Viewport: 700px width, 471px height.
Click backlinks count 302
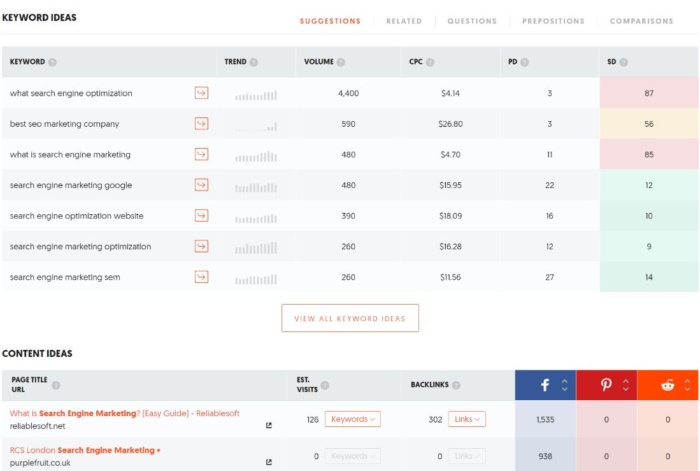point(435,420)
